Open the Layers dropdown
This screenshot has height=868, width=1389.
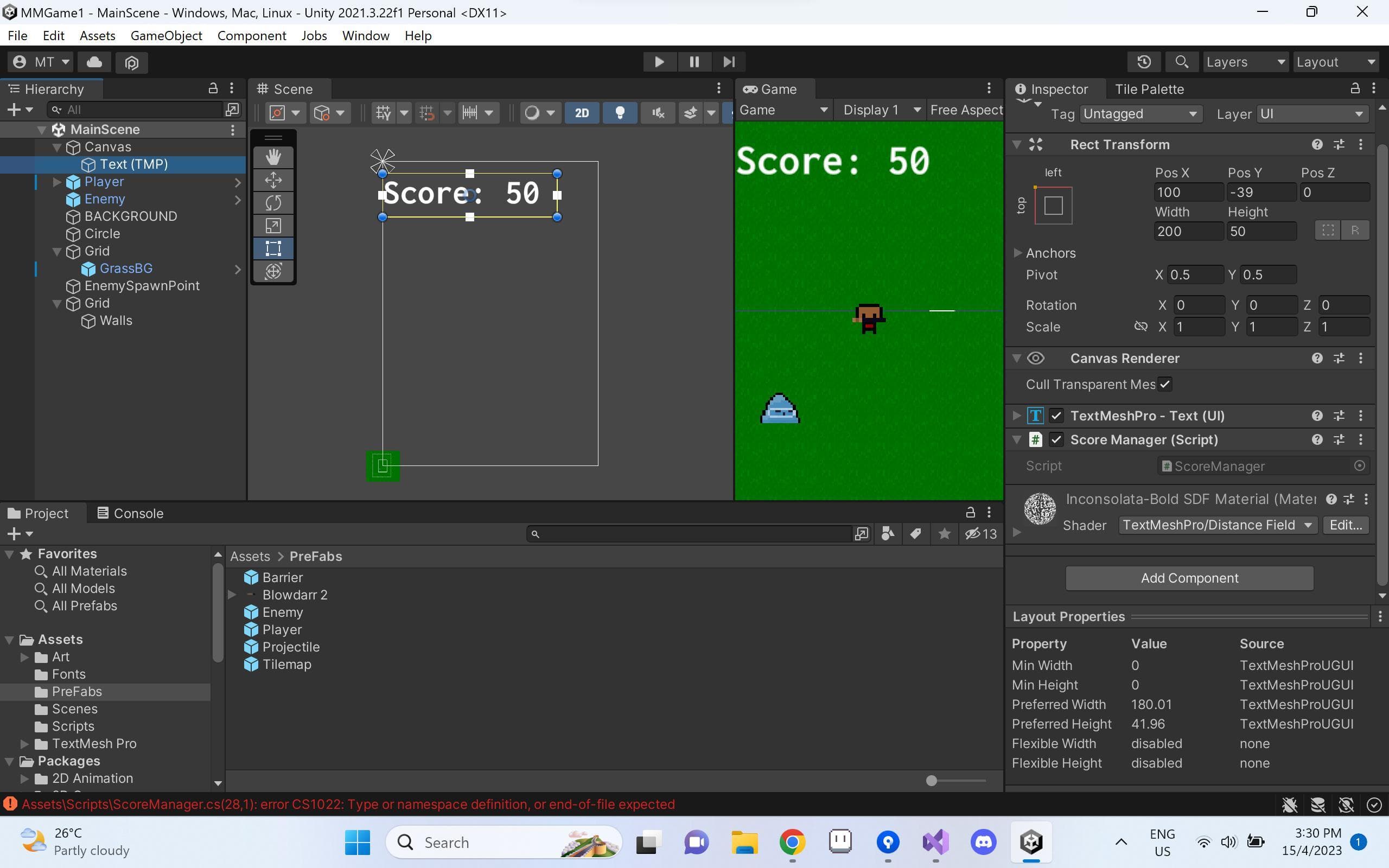tap(1244, 61)
